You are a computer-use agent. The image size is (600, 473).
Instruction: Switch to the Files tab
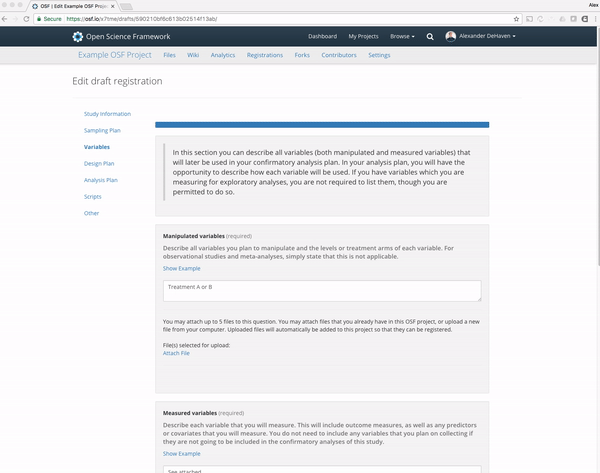pos(169,55)
